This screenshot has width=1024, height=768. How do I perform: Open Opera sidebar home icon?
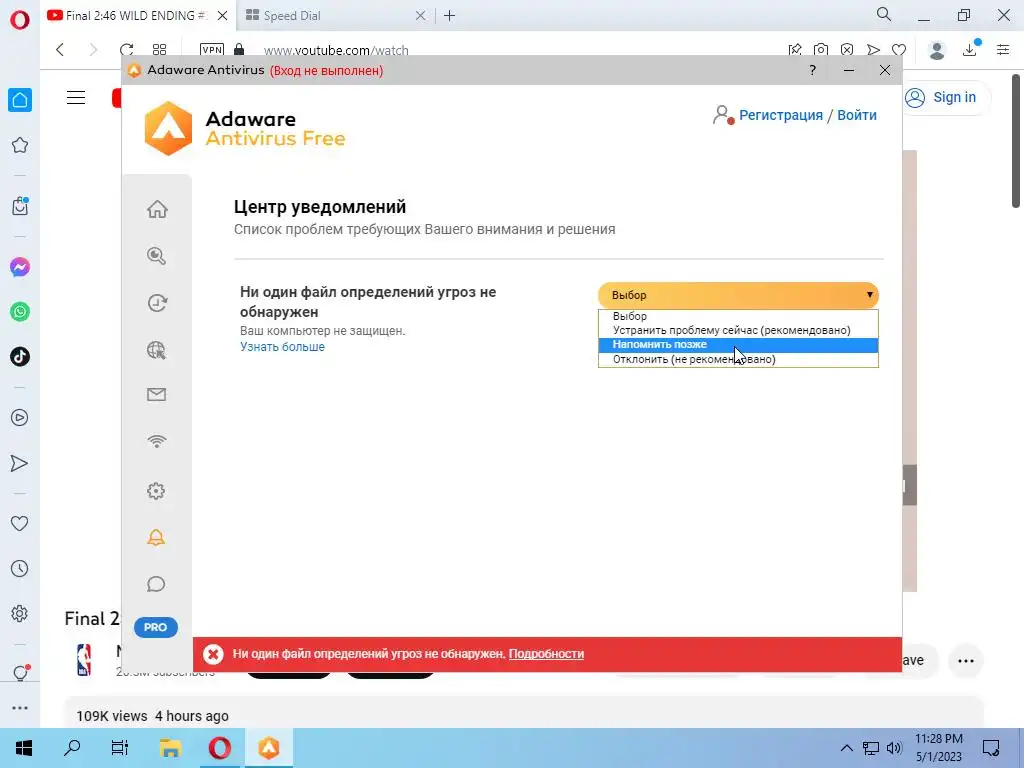[20, 100]
